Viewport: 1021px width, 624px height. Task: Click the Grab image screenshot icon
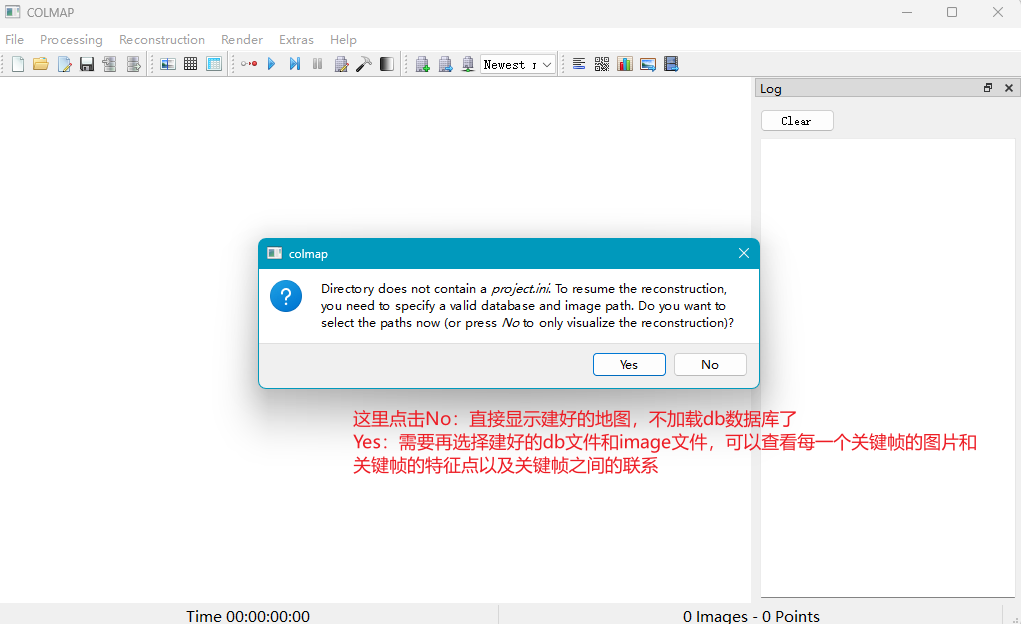(648, 64)
